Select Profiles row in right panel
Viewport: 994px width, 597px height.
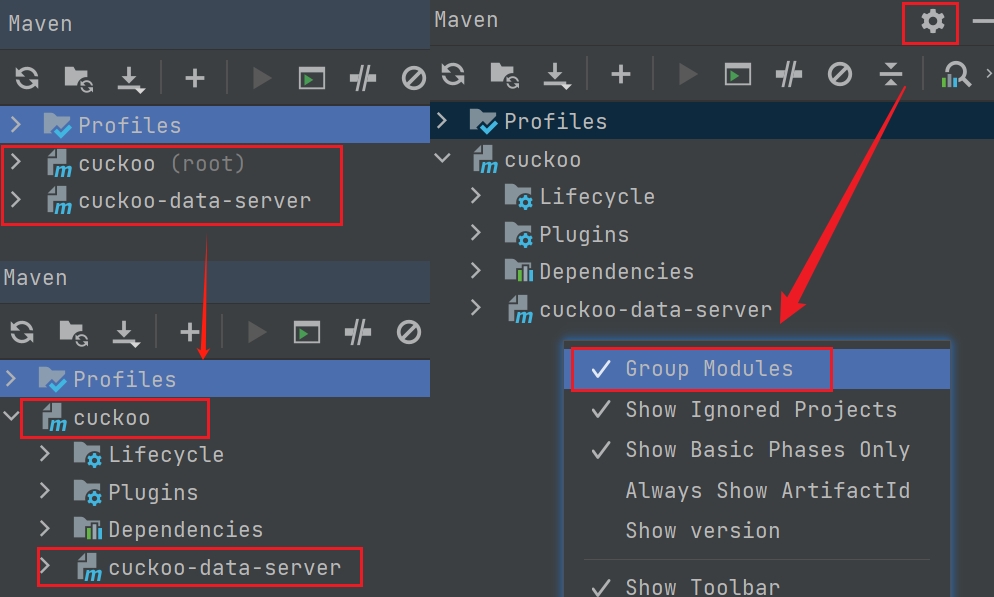click(x=712, y=121)
